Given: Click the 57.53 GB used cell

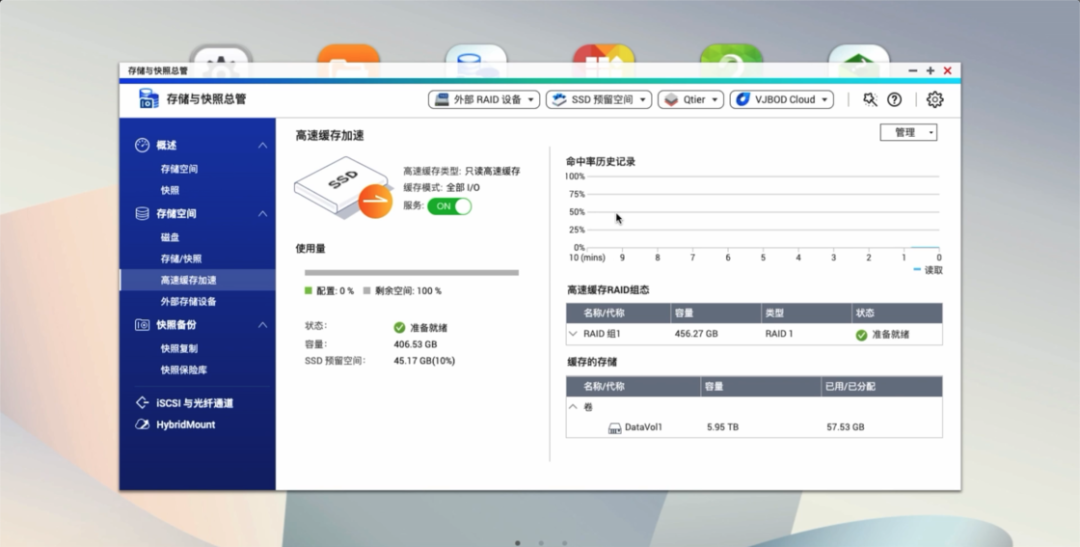Looking at the screenshot, I should click(x=845, y=427).
